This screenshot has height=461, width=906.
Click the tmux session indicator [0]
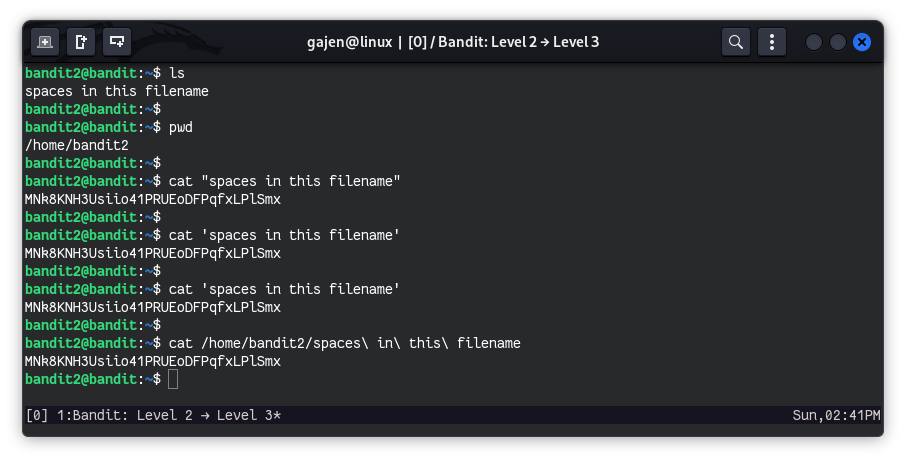(x=36, y=415)
